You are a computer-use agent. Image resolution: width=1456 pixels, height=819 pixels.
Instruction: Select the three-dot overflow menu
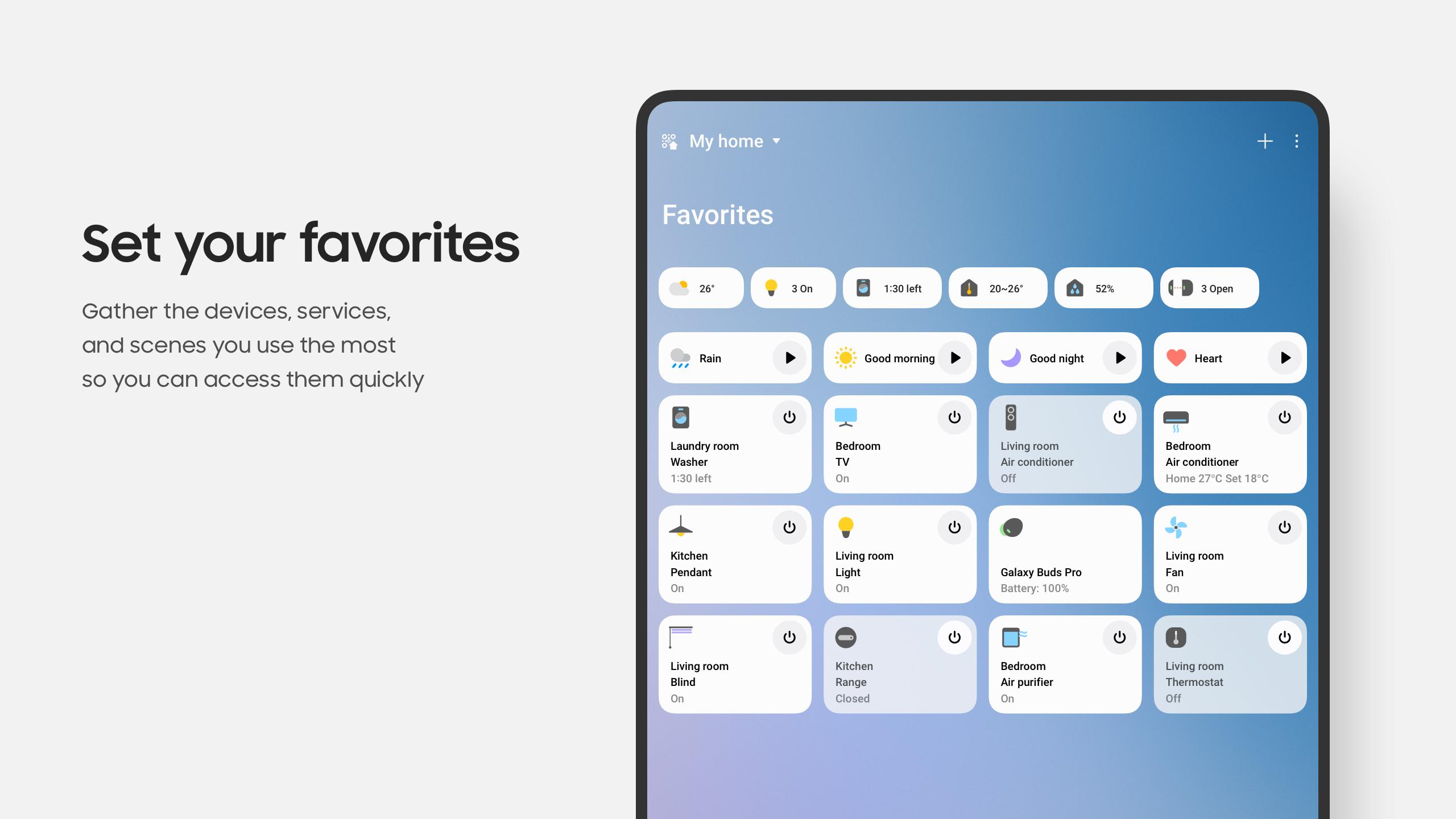(1296, 141)
